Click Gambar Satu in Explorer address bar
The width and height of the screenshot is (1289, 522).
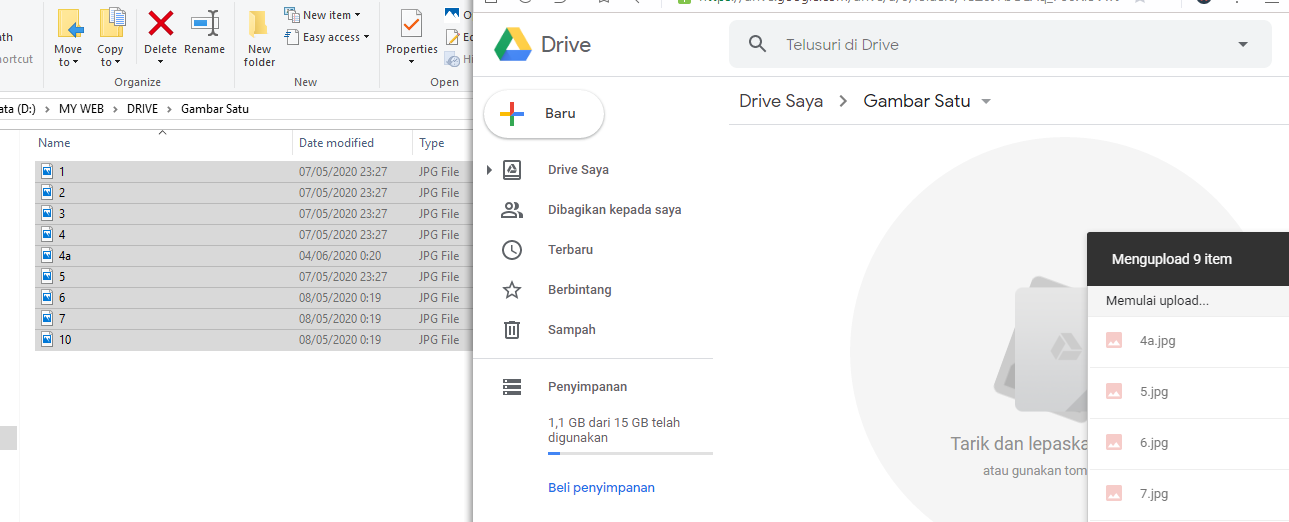(215, 109)
